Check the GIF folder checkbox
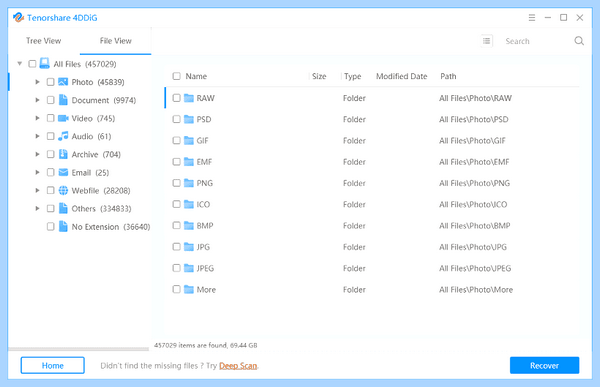The image size is (600, 387). (x=176, y=140)
